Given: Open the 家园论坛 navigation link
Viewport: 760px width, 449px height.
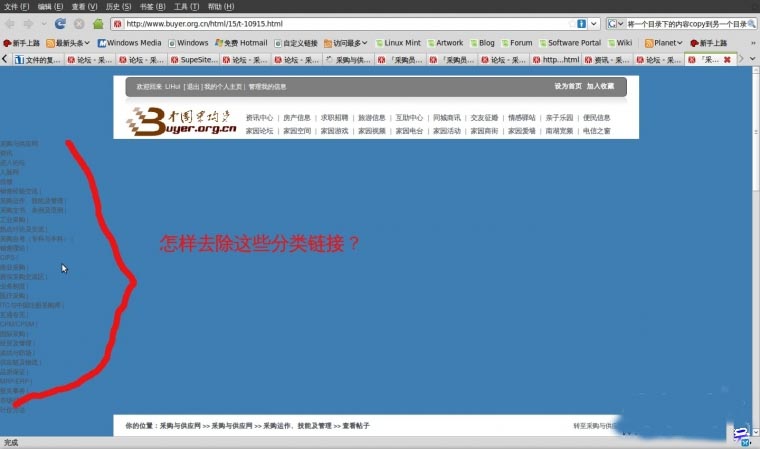Looking at the screenshot, I should click(x=259, y=131).
